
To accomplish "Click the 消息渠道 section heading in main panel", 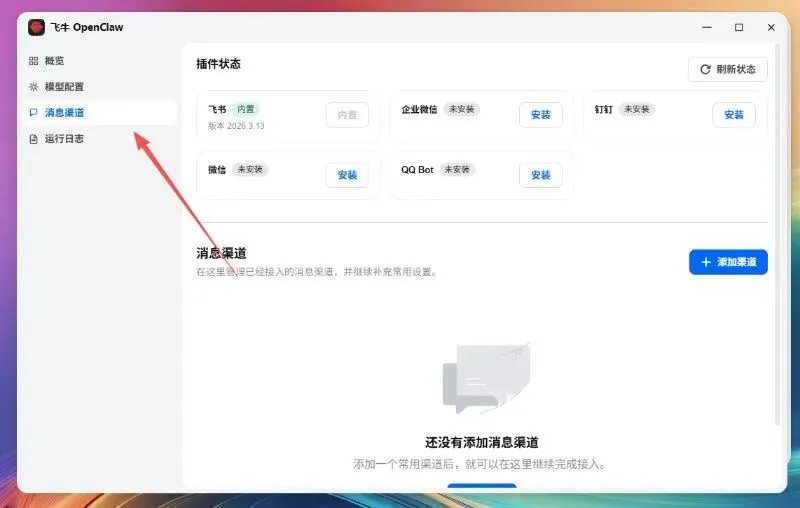I will click(221, 253).
